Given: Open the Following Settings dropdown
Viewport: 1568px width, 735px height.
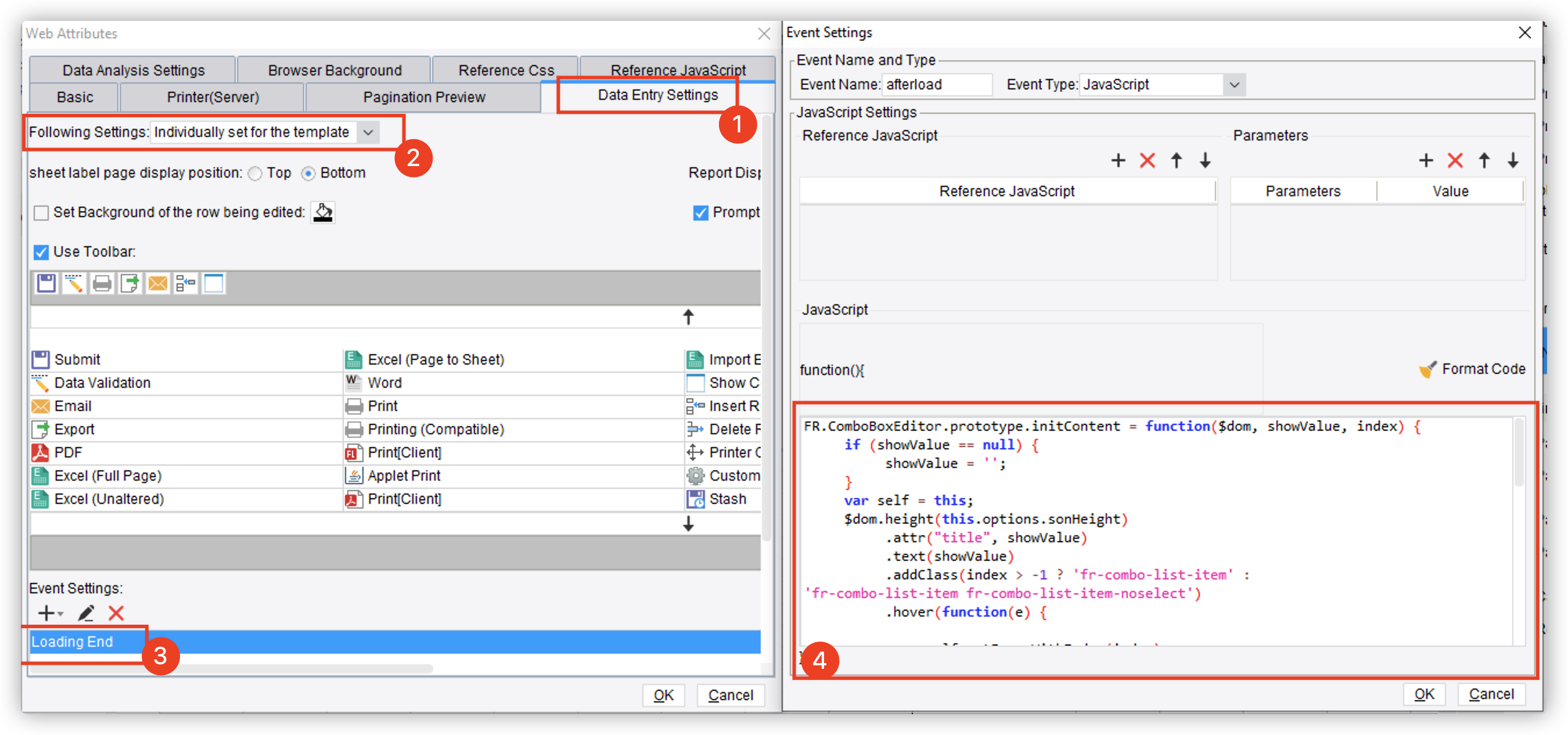Looking at the screenshot, I should pyautogui.click(x=368, y=132).
